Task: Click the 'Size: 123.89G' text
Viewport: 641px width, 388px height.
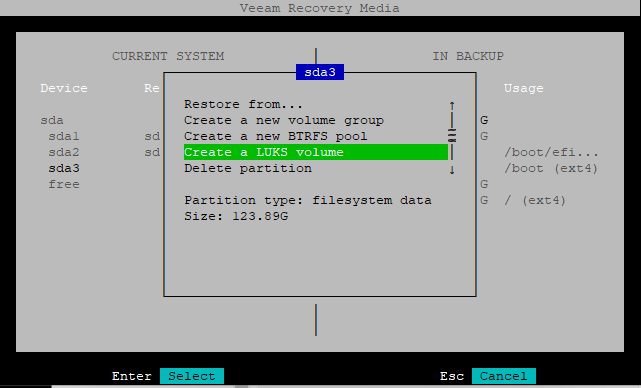Action: (236, 216)
